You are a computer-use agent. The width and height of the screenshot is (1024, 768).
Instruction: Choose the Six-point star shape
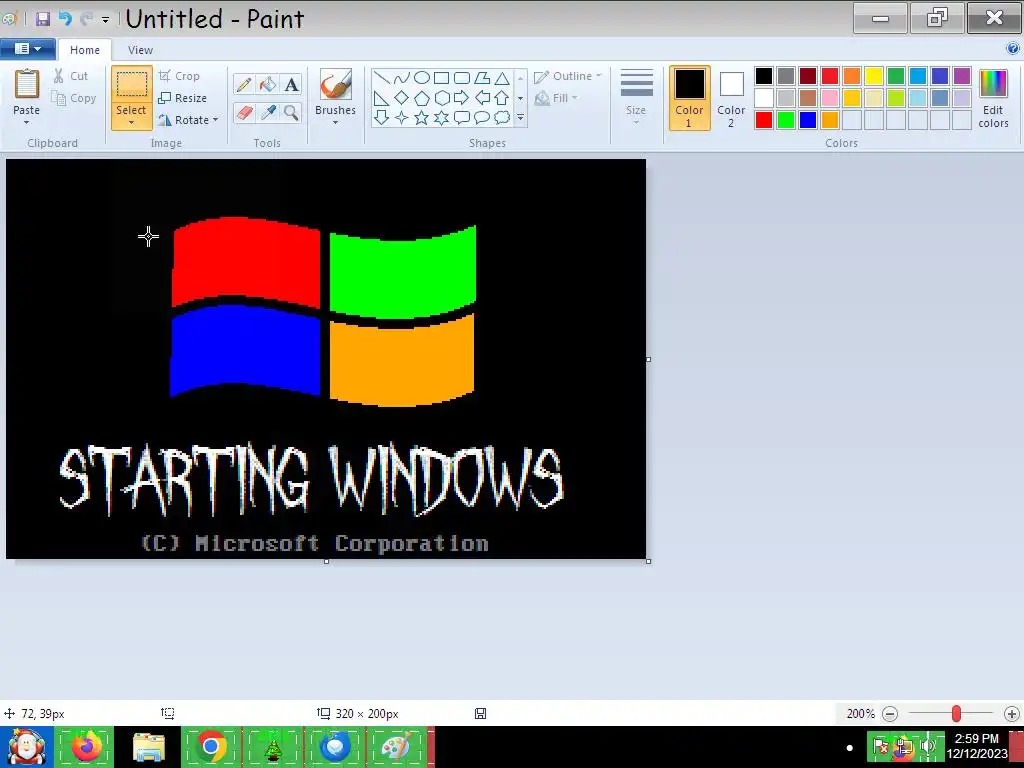tap(441, 118)
